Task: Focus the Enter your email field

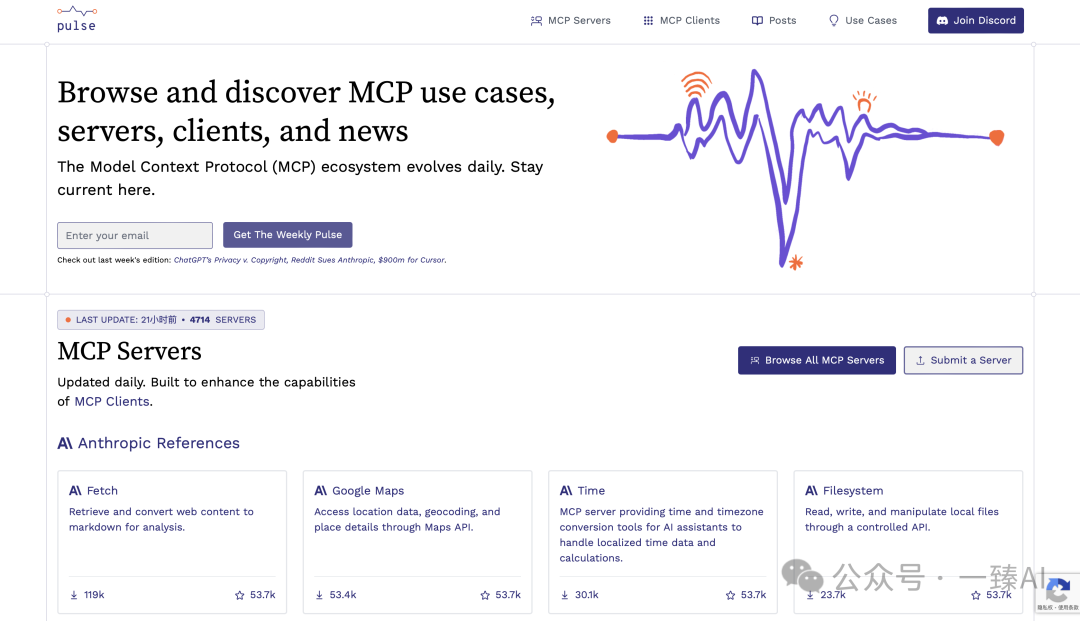Action: [135, 235]
